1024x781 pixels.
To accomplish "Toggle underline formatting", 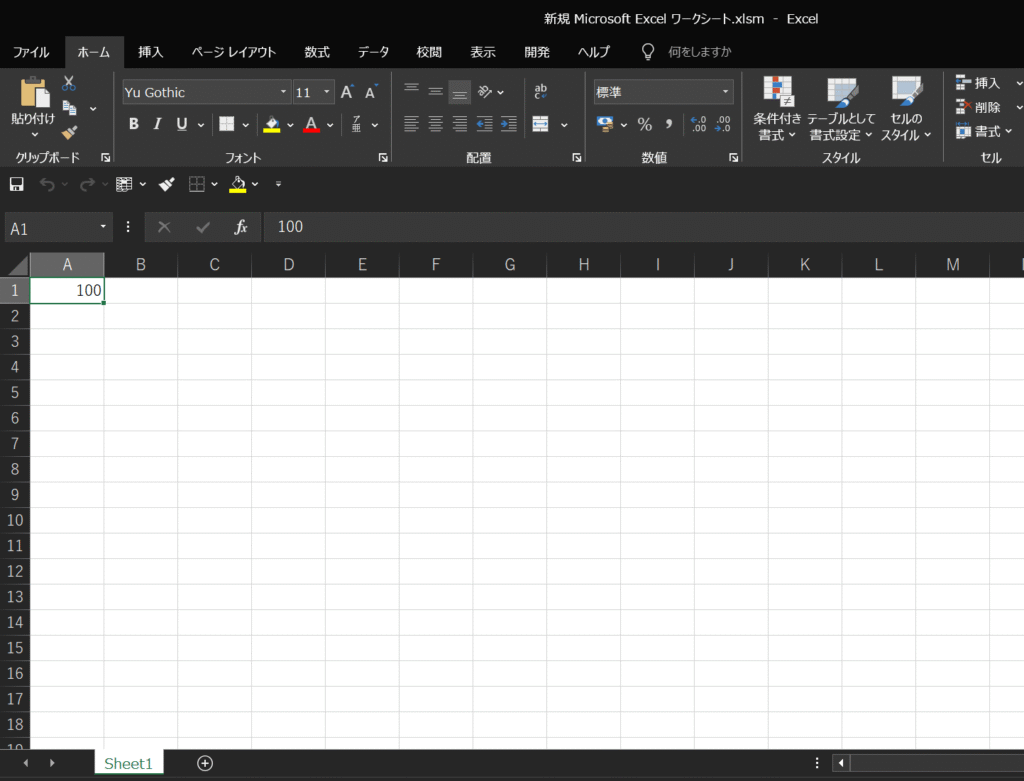I will (182, 124).
